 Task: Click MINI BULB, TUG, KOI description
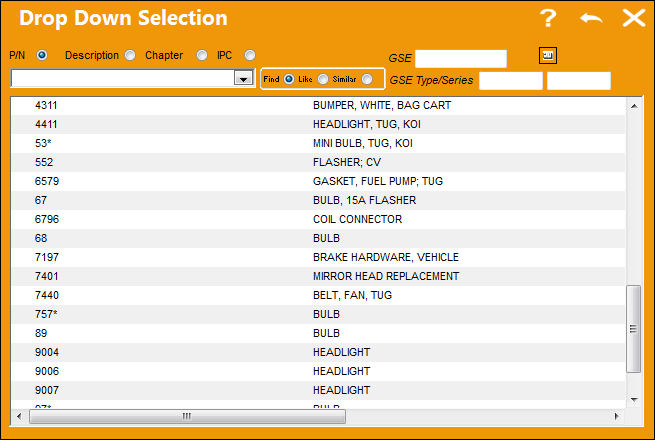[363, 143]
